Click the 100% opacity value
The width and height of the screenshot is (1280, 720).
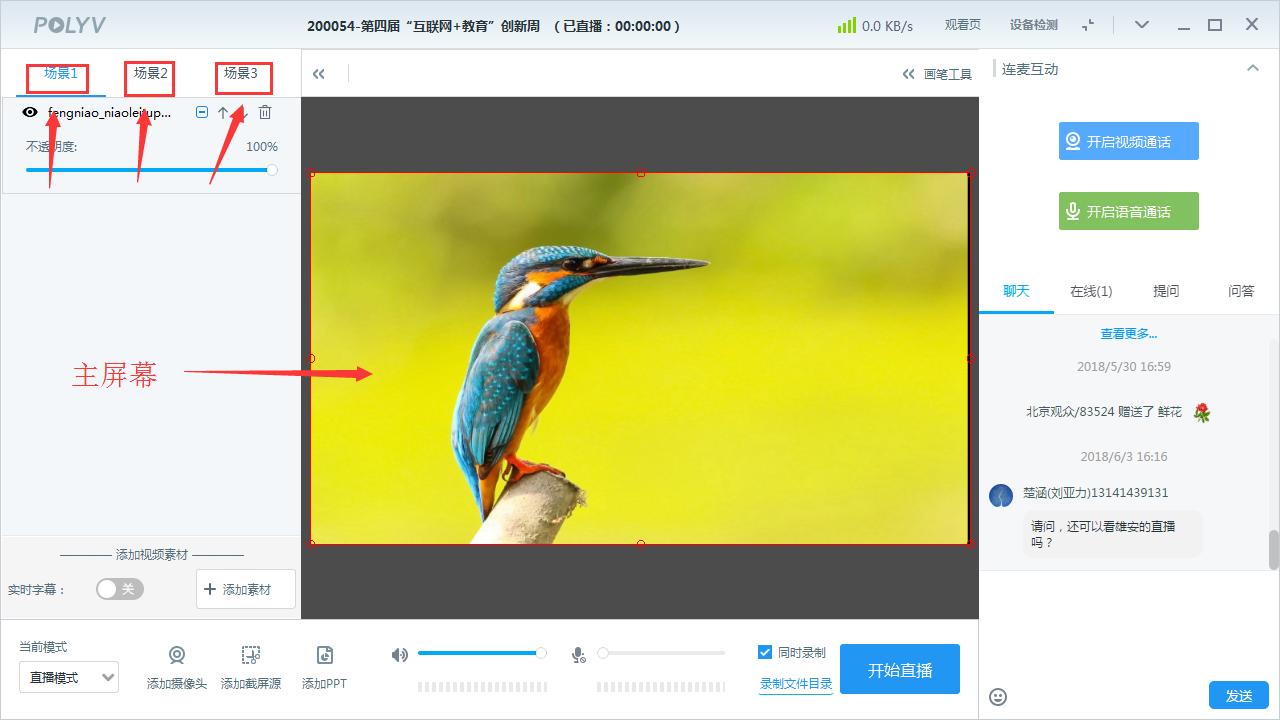point(262,147)
